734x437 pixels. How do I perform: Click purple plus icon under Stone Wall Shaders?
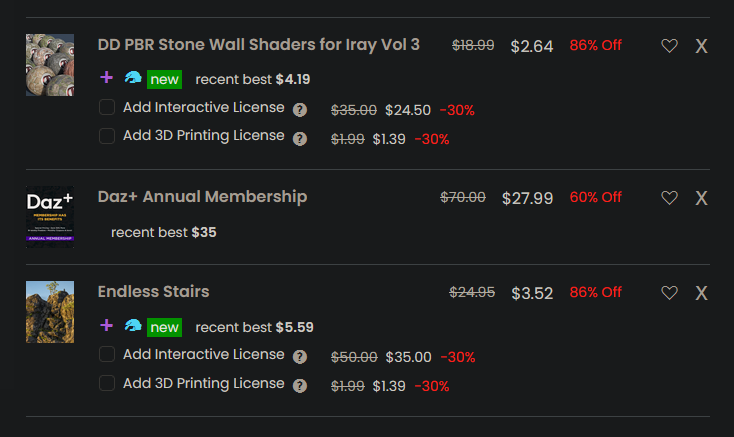pos(107,77)
